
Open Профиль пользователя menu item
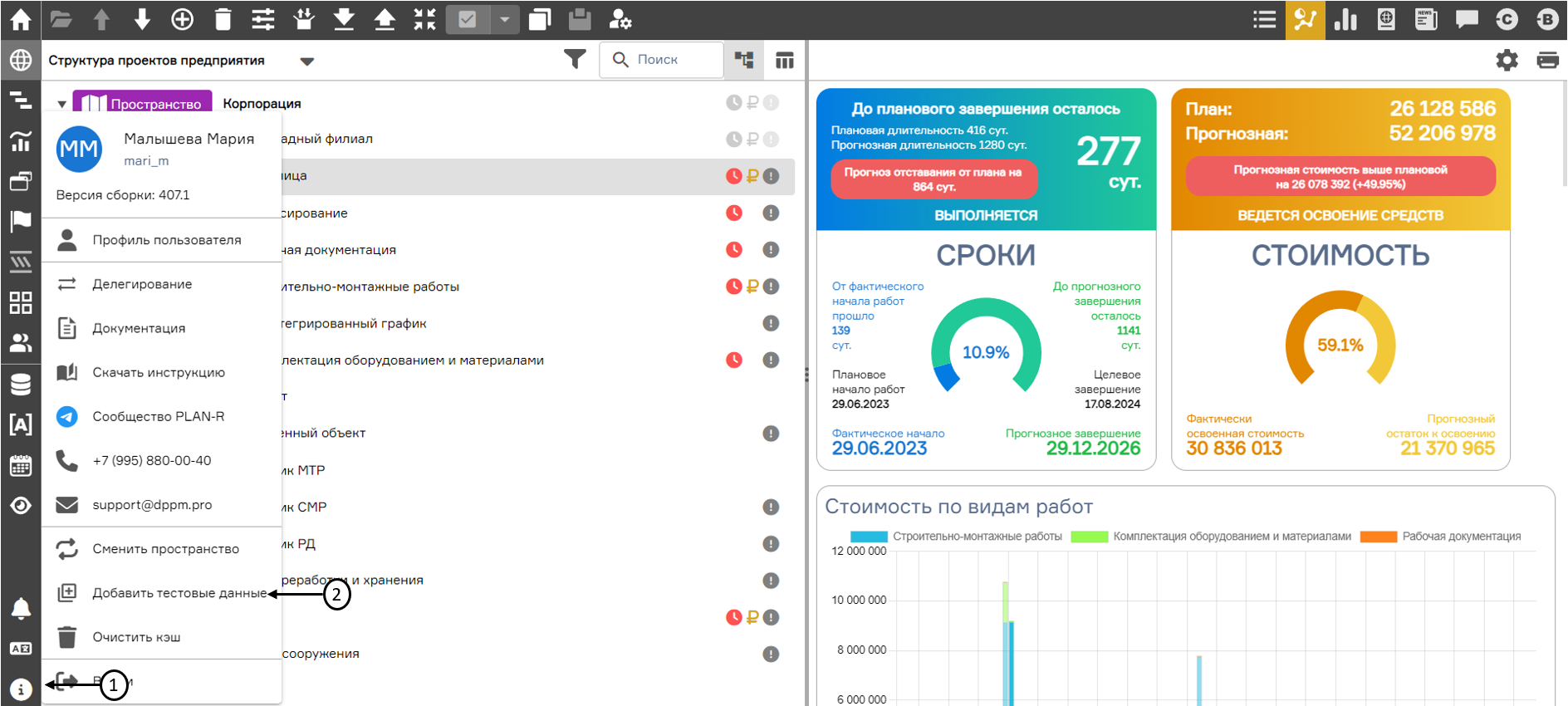[161, 240]
